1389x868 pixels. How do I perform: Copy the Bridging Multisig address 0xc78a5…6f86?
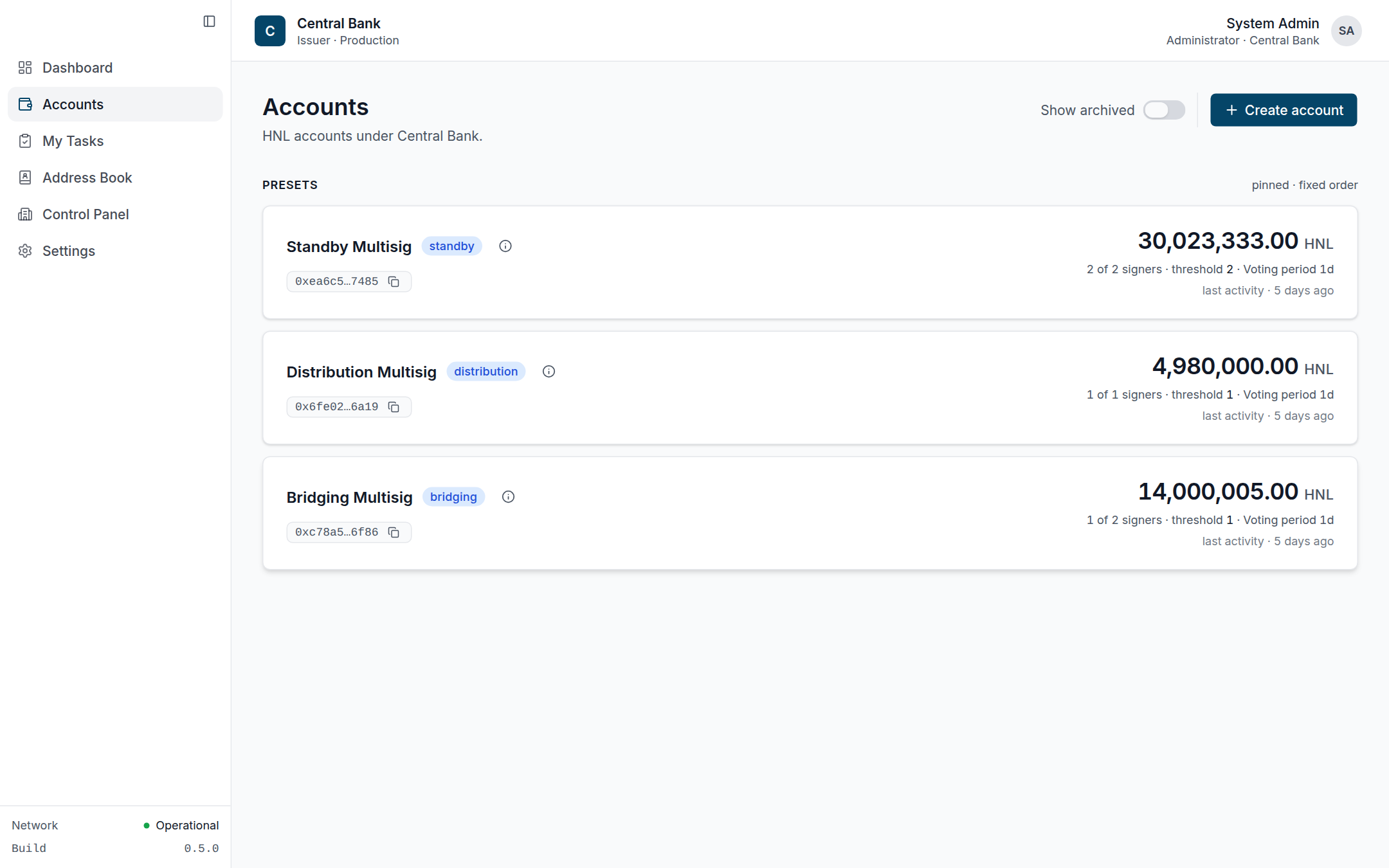coord(394,532)
